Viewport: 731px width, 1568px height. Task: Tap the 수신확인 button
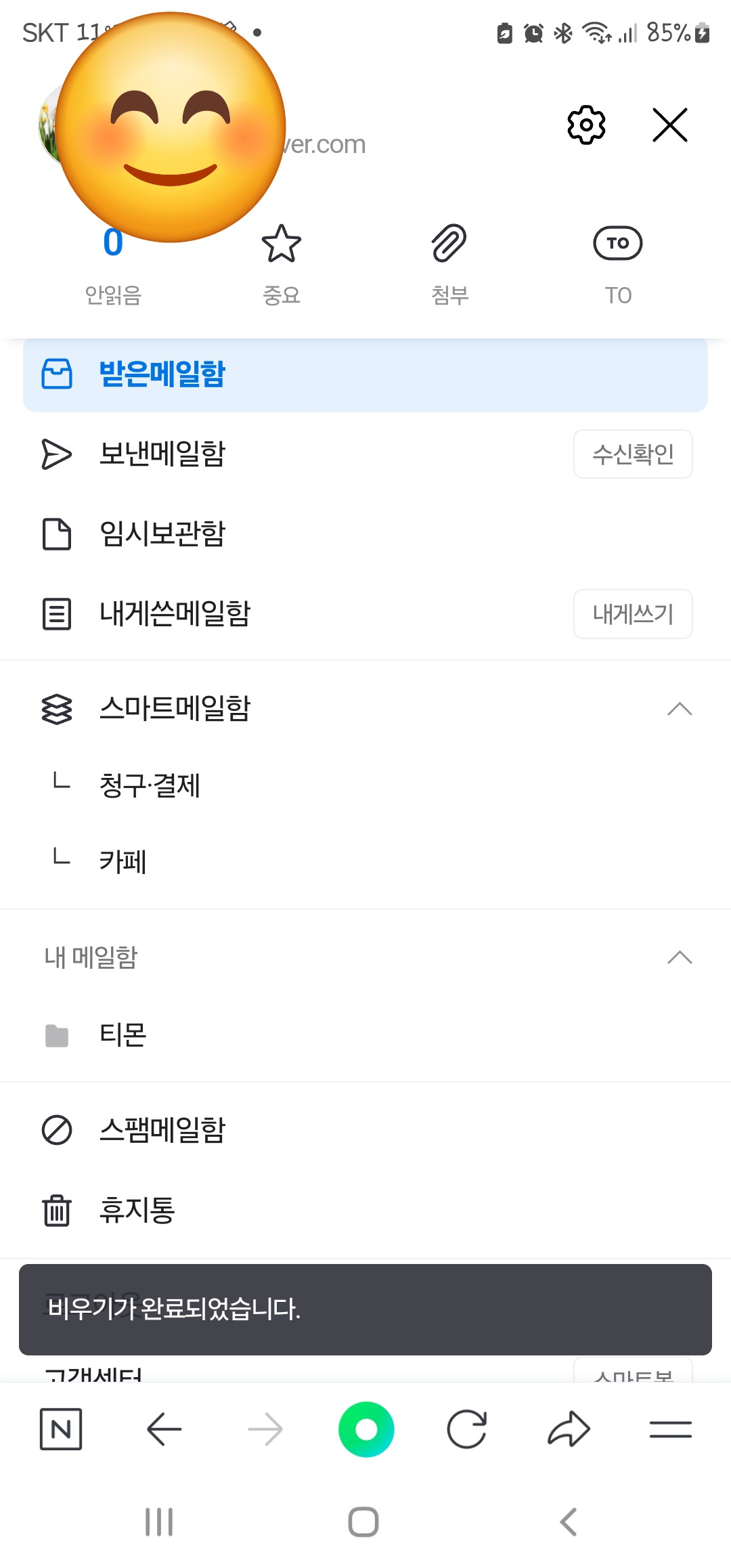633,454
